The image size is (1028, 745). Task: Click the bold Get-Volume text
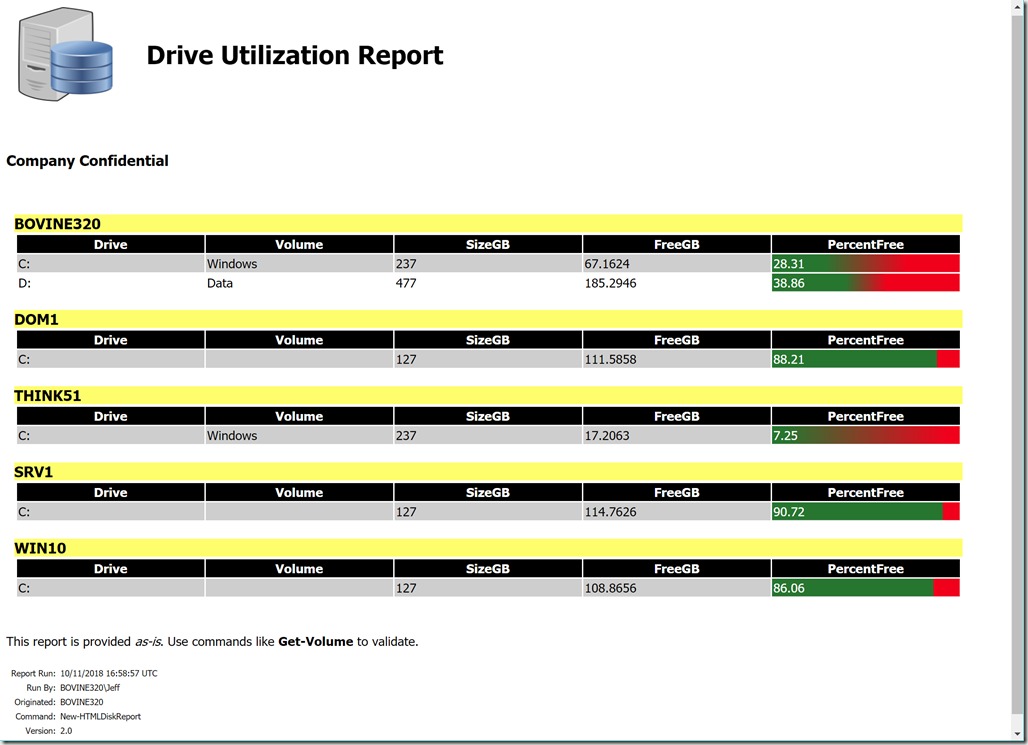click(x=315, y=641)
